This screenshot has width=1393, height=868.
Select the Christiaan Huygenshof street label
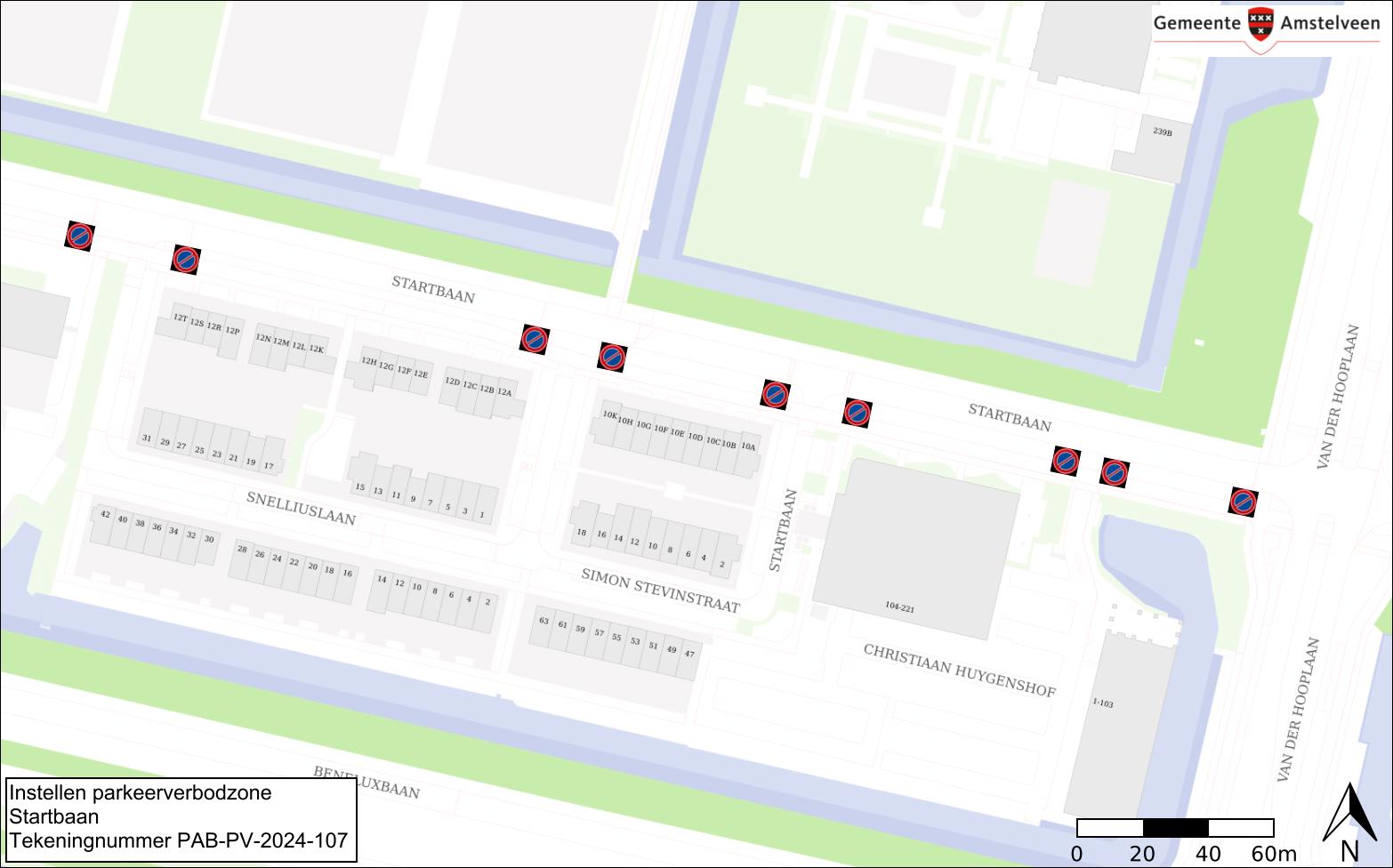(x=959, y=671)
